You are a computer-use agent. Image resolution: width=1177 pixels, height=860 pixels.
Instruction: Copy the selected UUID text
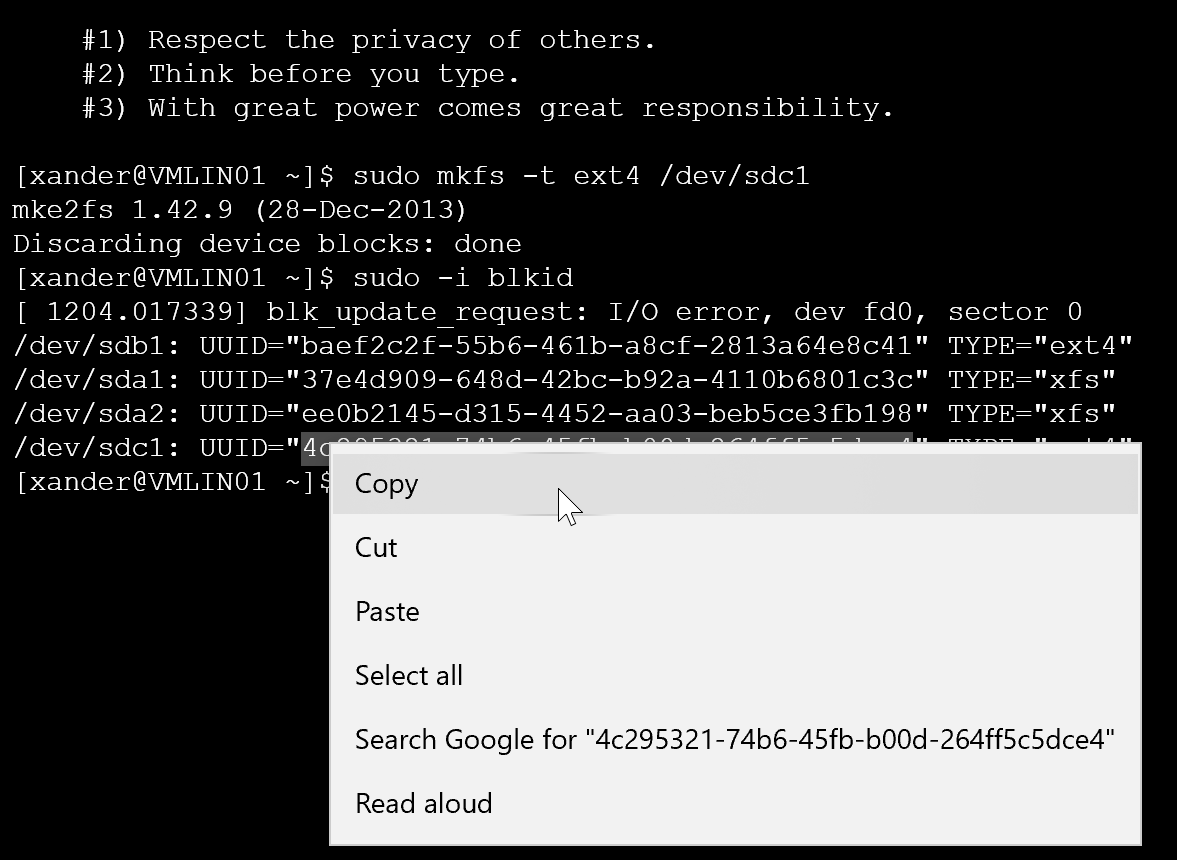(x=386, y=484)
